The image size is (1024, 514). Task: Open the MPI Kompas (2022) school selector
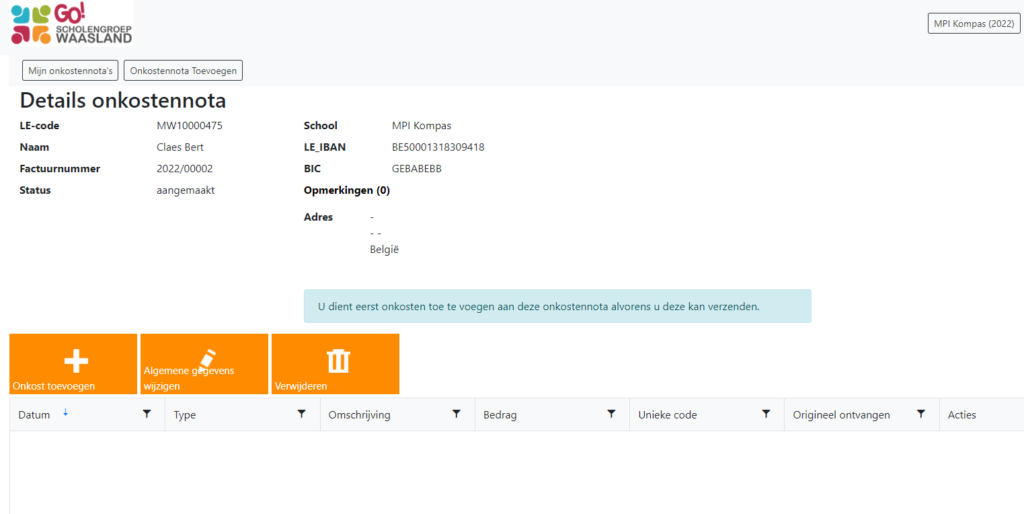pyautogui.click(x=974, y=24)
